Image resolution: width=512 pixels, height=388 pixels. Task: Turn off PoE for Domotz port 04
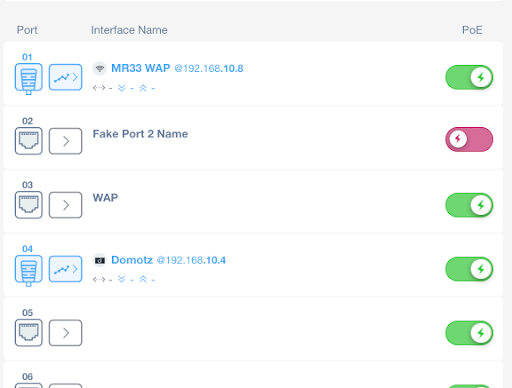(x=469, y=269)
